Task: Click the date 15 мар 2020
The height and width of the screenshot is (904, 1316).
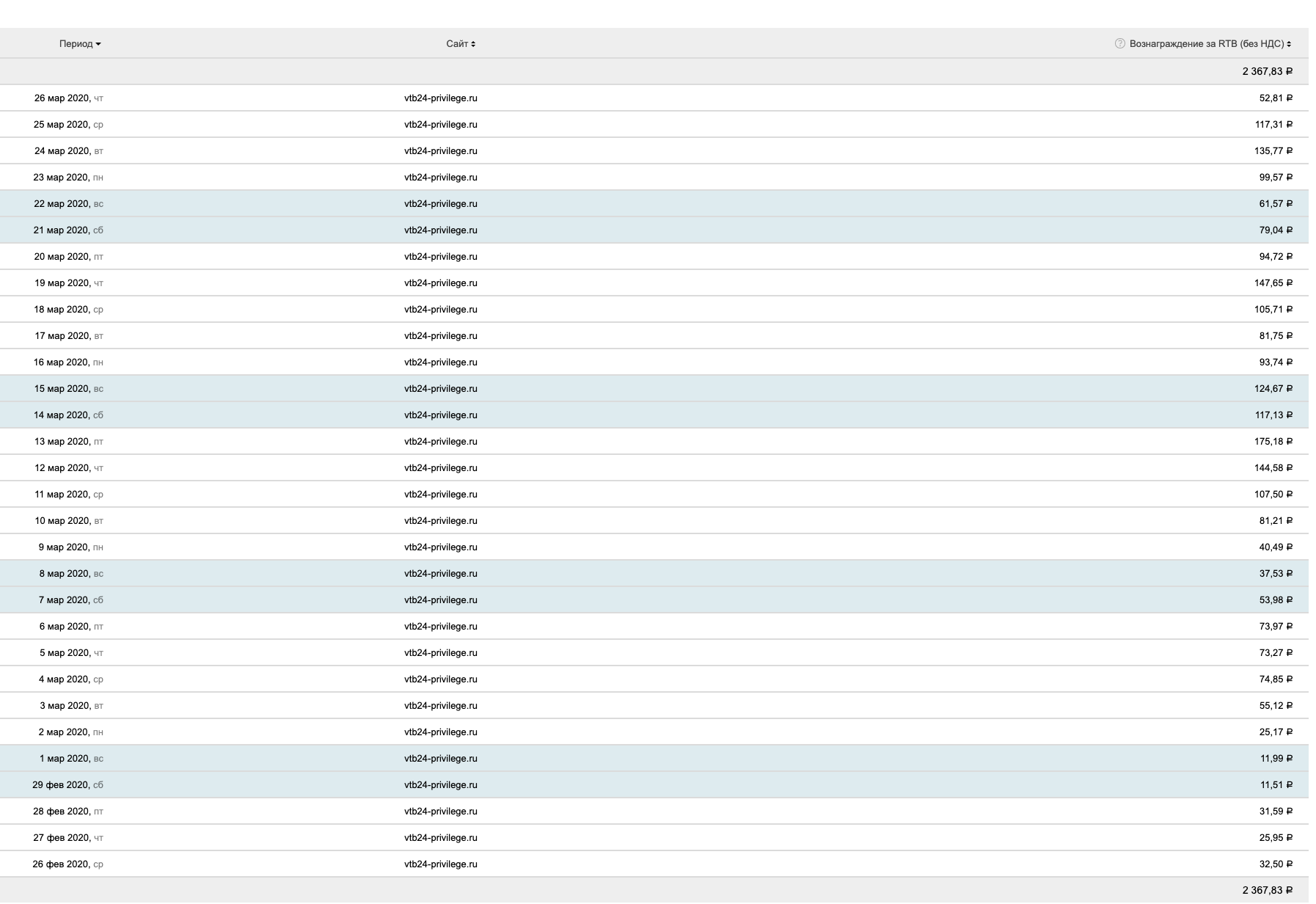Action: tap(62, 389)
